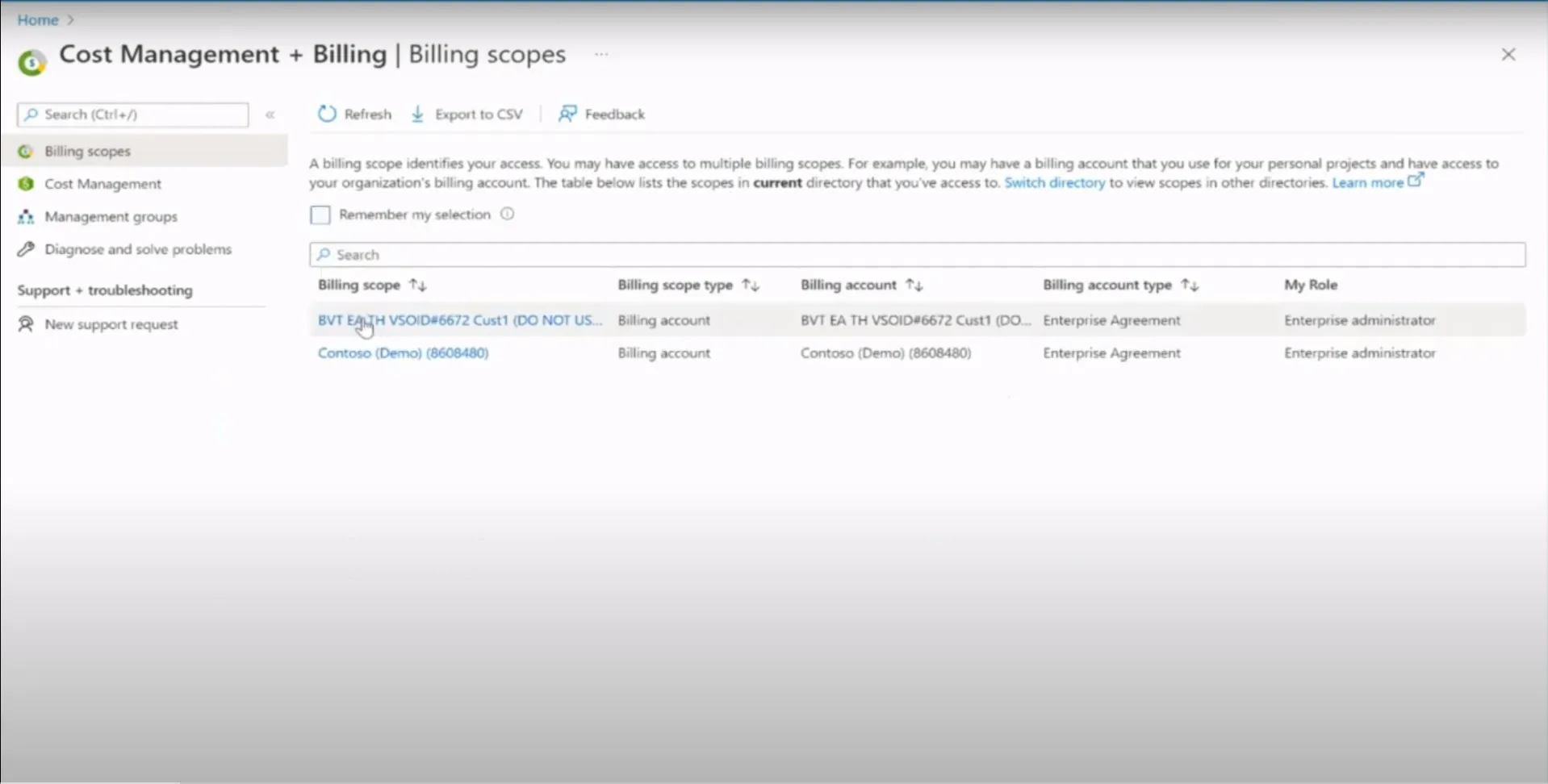Click the Billing scopes sidebar icon
1548x784 pixels.
pos(26,151)
